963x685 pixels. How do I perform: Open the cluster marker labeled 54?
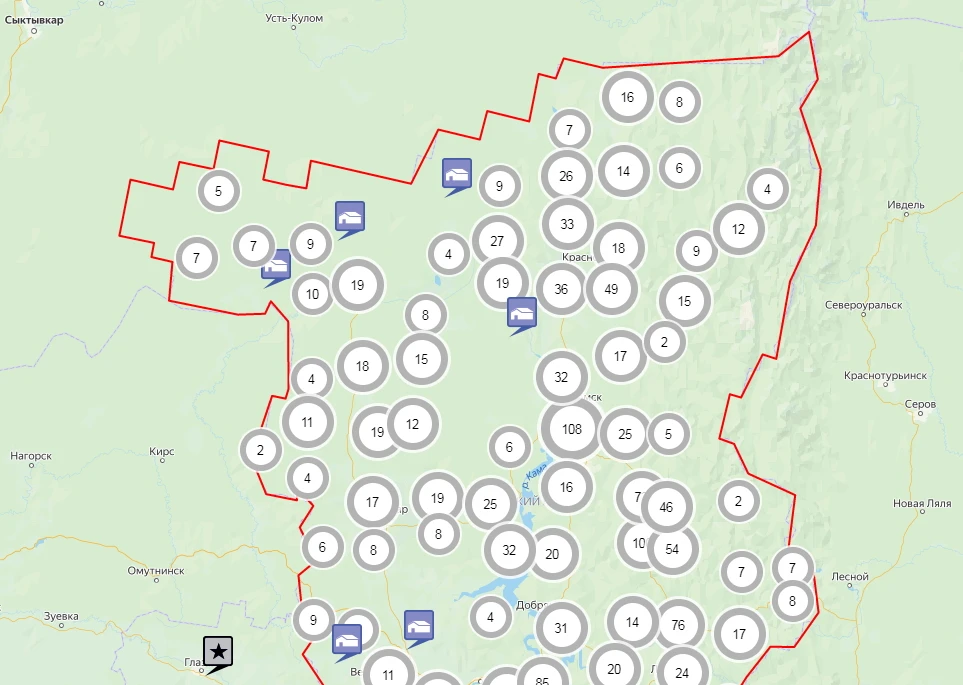[672, 548]
